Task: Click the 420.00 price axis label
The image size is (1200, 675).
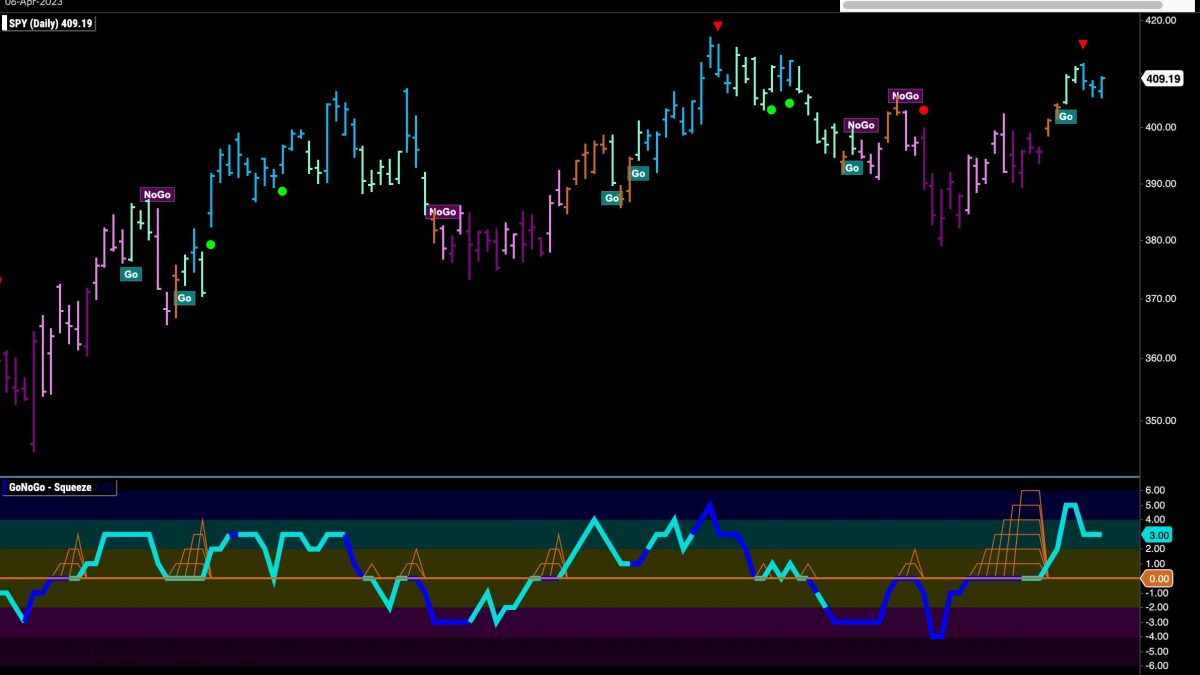Action: point(1162,19)
